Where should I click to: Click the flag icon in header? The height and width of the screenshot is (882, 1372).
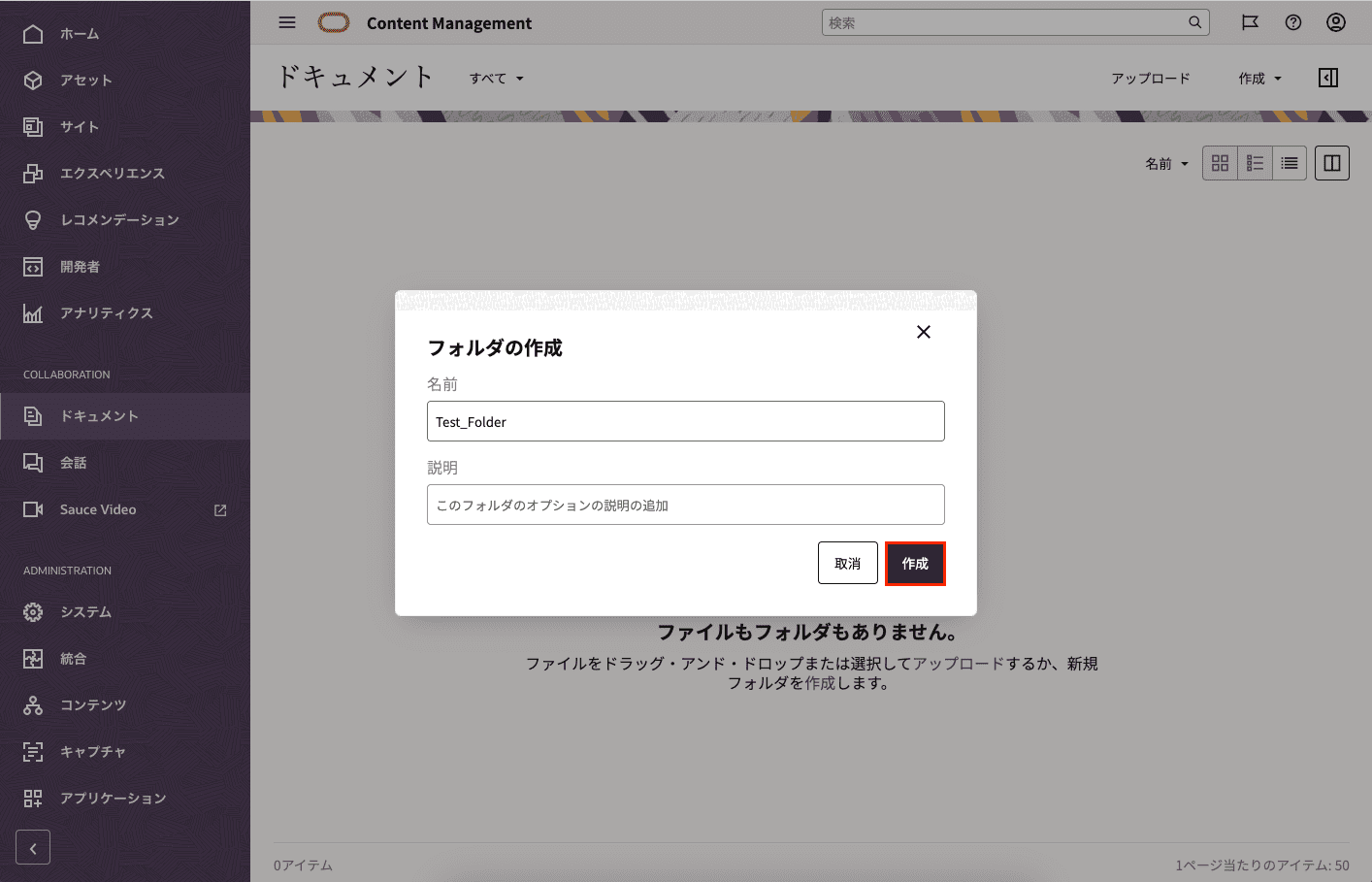pyautogui.click(x=1250, y=22)
